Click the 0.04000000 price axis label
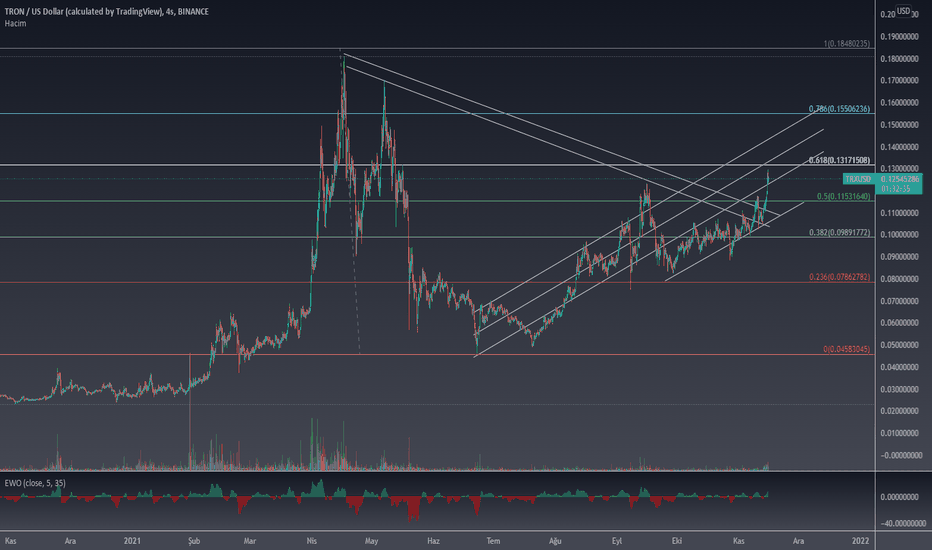This screenshot has width=932, height=550. pos(900,367)
